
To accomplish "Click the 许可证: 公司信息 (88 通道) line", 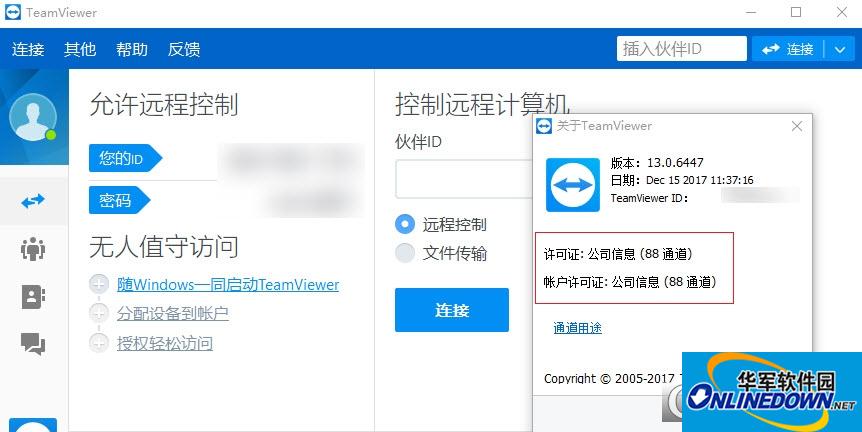I will tap(618, 254).
